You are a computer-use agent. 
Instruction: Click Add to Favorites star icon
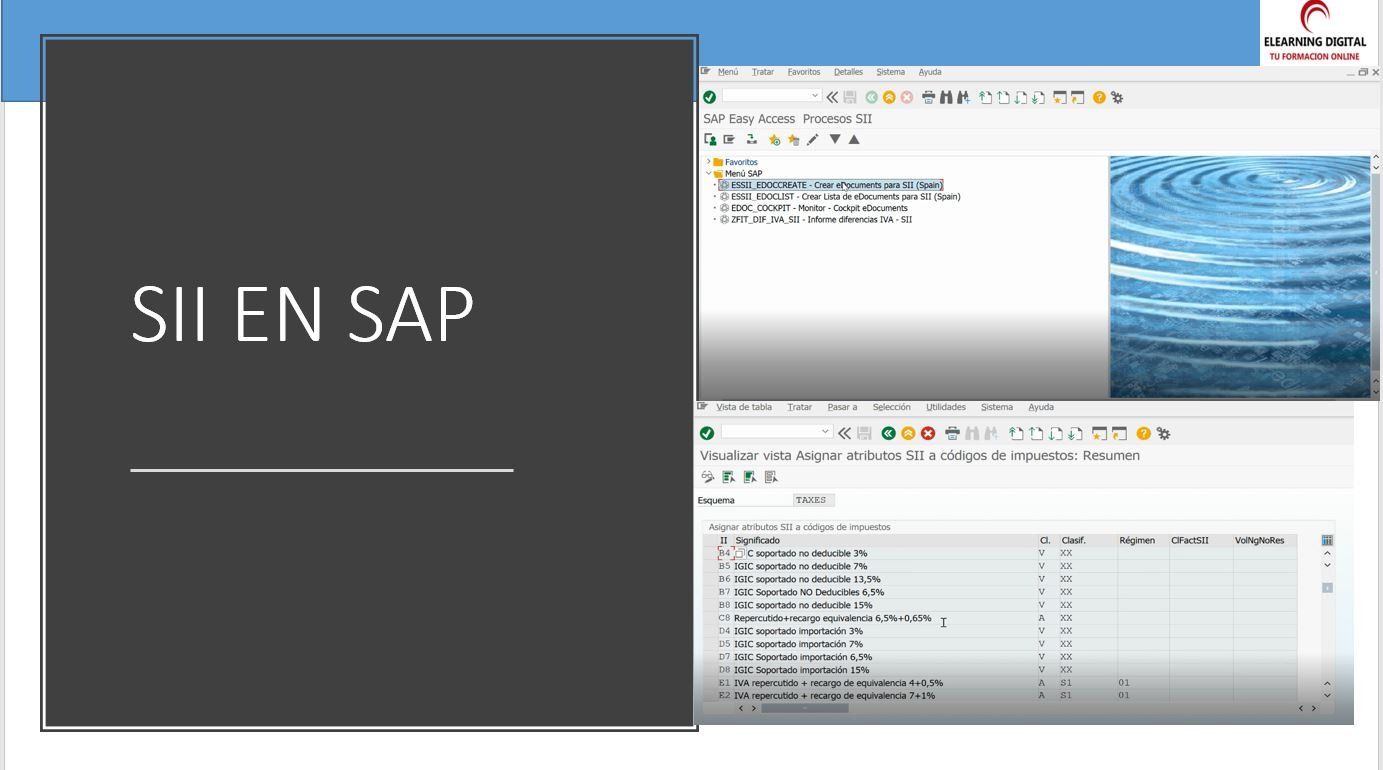775,140
